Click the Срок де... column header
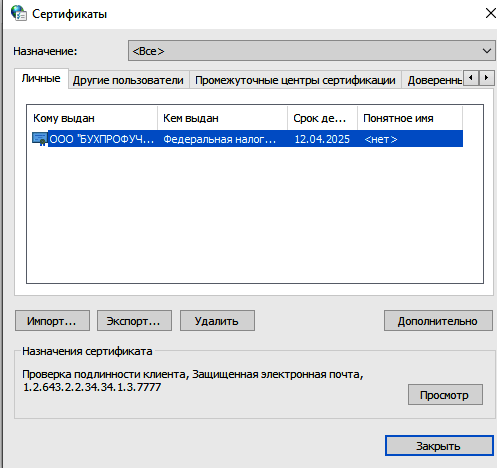The image size is (497, 468). [x=322, y=118]
